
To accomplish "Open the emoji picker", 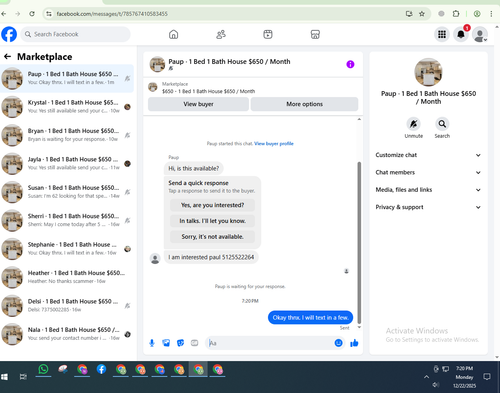I will pyautogui.click(x=338, y=343).
